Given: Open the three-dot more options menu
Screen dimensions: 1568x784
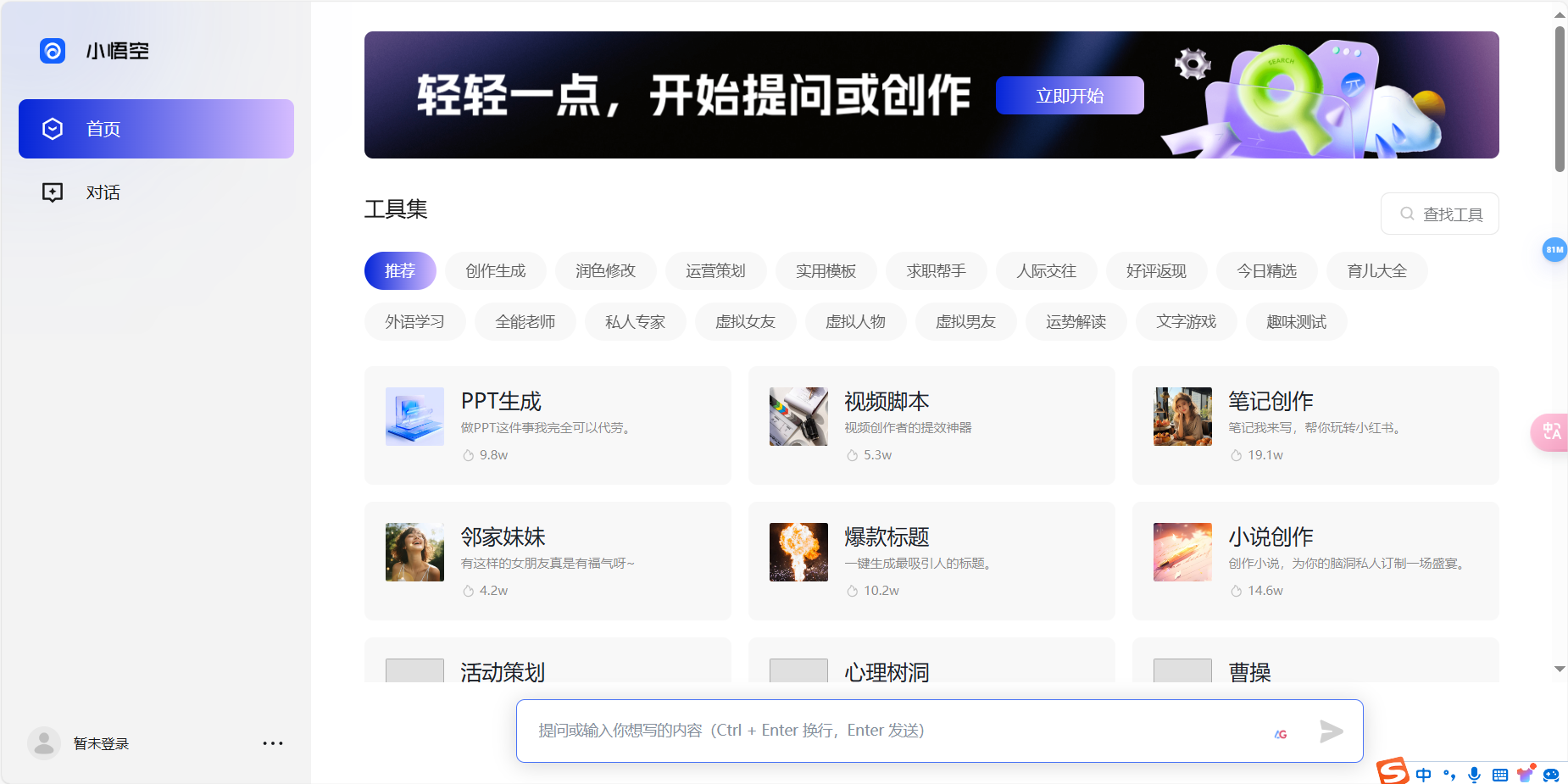Looking at the screenshot, I should 272,742.
